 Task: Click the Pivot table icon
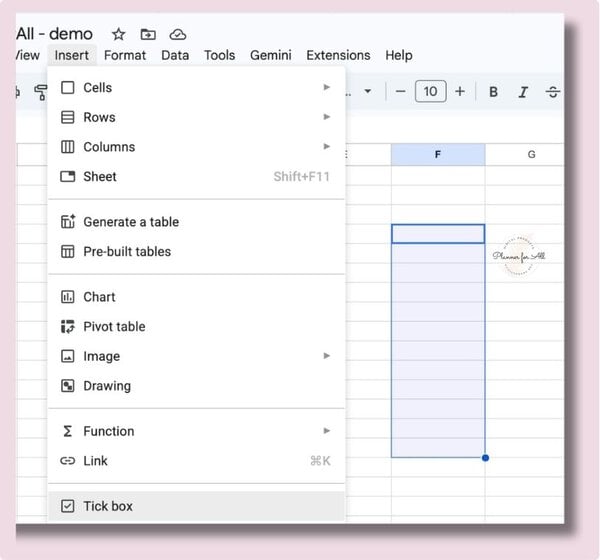click(68, 327)
